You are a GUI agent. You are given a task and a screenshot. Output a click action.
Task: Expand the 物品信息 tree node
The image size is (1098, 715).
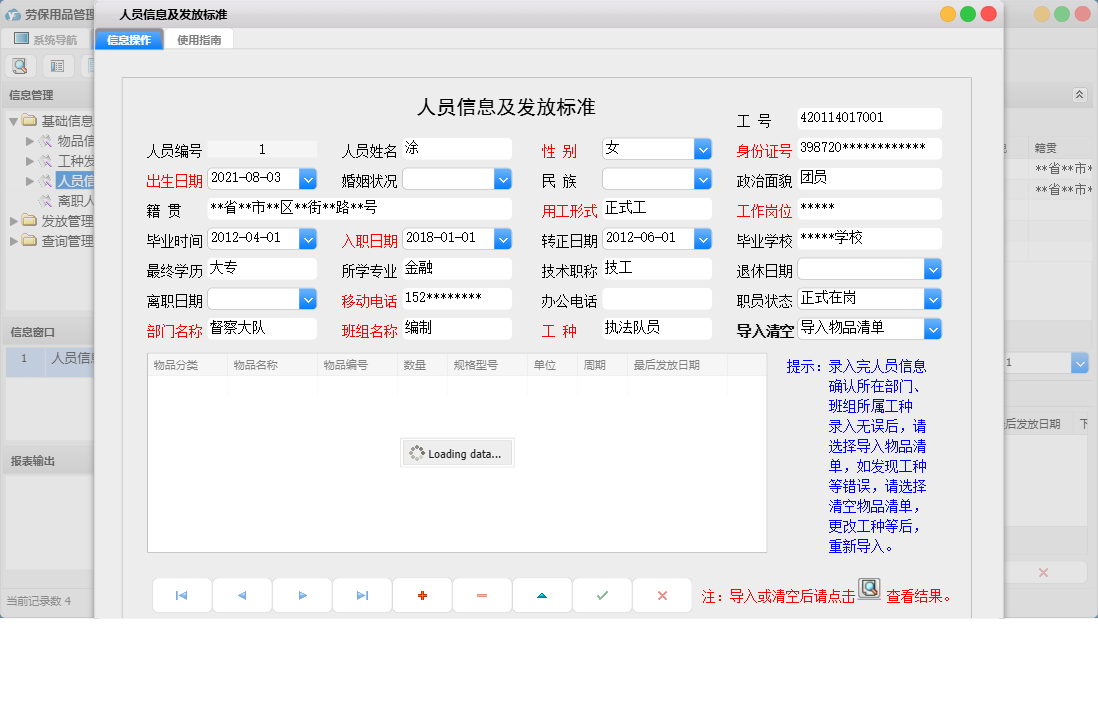[x=30, y=140]
